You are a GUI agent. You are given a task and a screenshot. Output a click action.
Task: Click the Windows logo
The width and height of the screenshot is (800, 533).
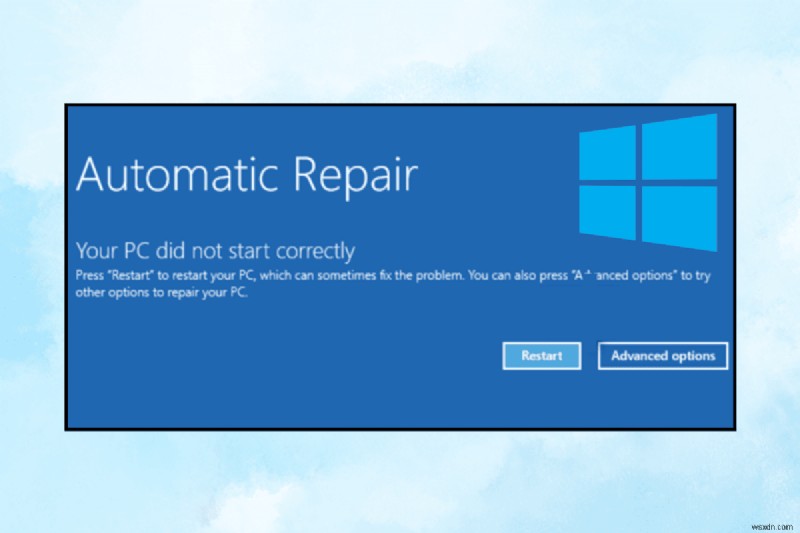(x=648, y=183)
